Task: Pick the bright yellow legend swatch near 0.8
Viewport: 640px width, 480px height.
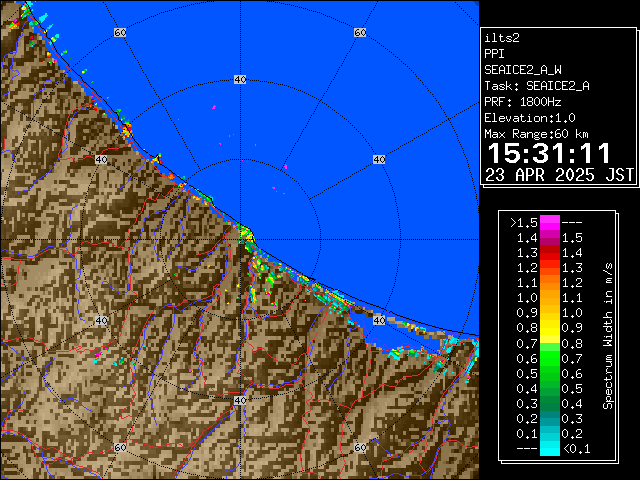Action: coord(550,329)
